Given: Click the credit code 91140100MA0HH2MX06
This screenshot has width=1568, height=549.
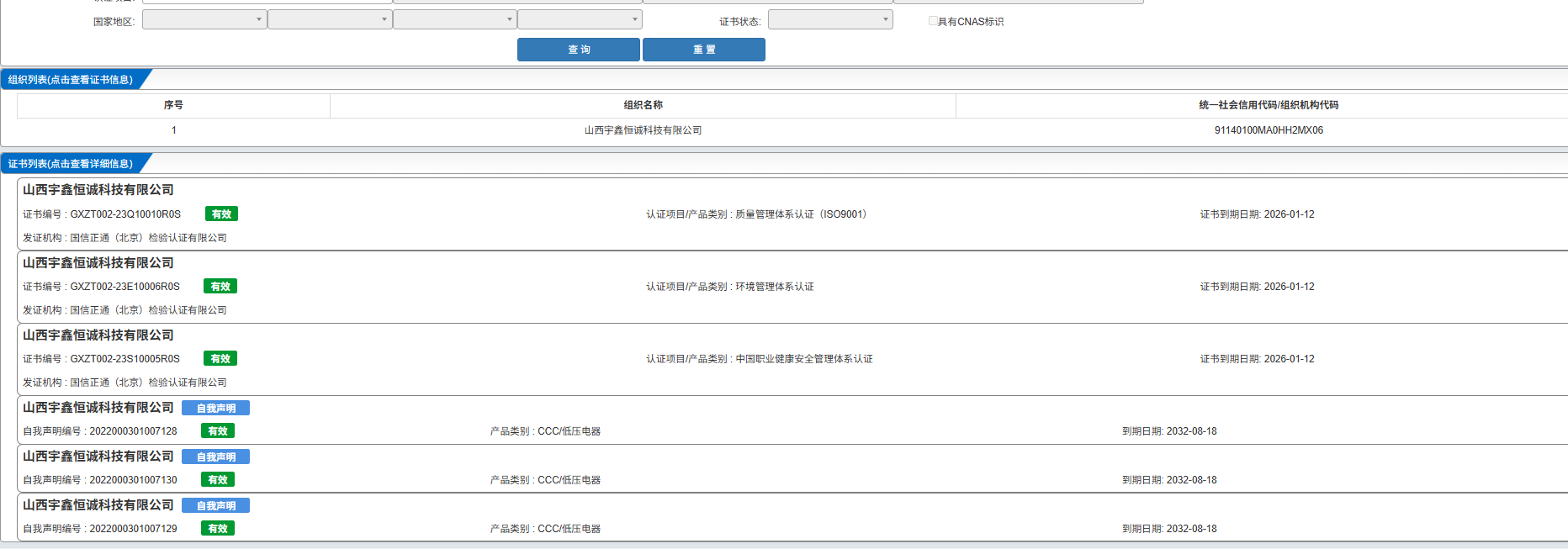Looking at the screenshot, I should pyautogui.click(x=1269, y=130).
